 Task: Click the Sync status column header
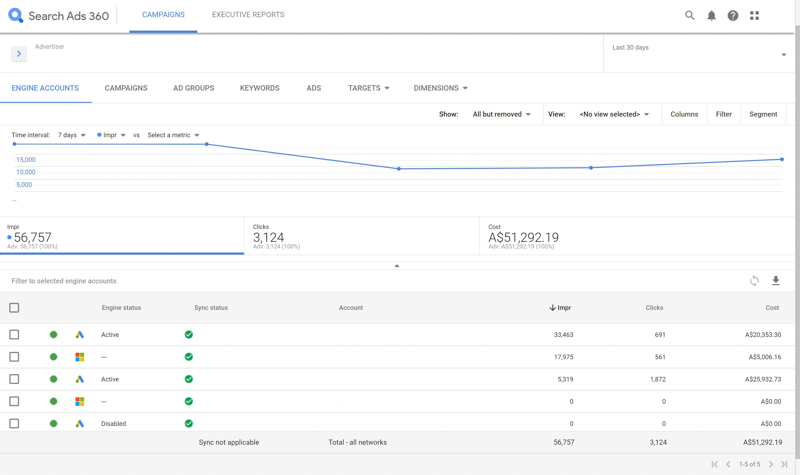211,308
